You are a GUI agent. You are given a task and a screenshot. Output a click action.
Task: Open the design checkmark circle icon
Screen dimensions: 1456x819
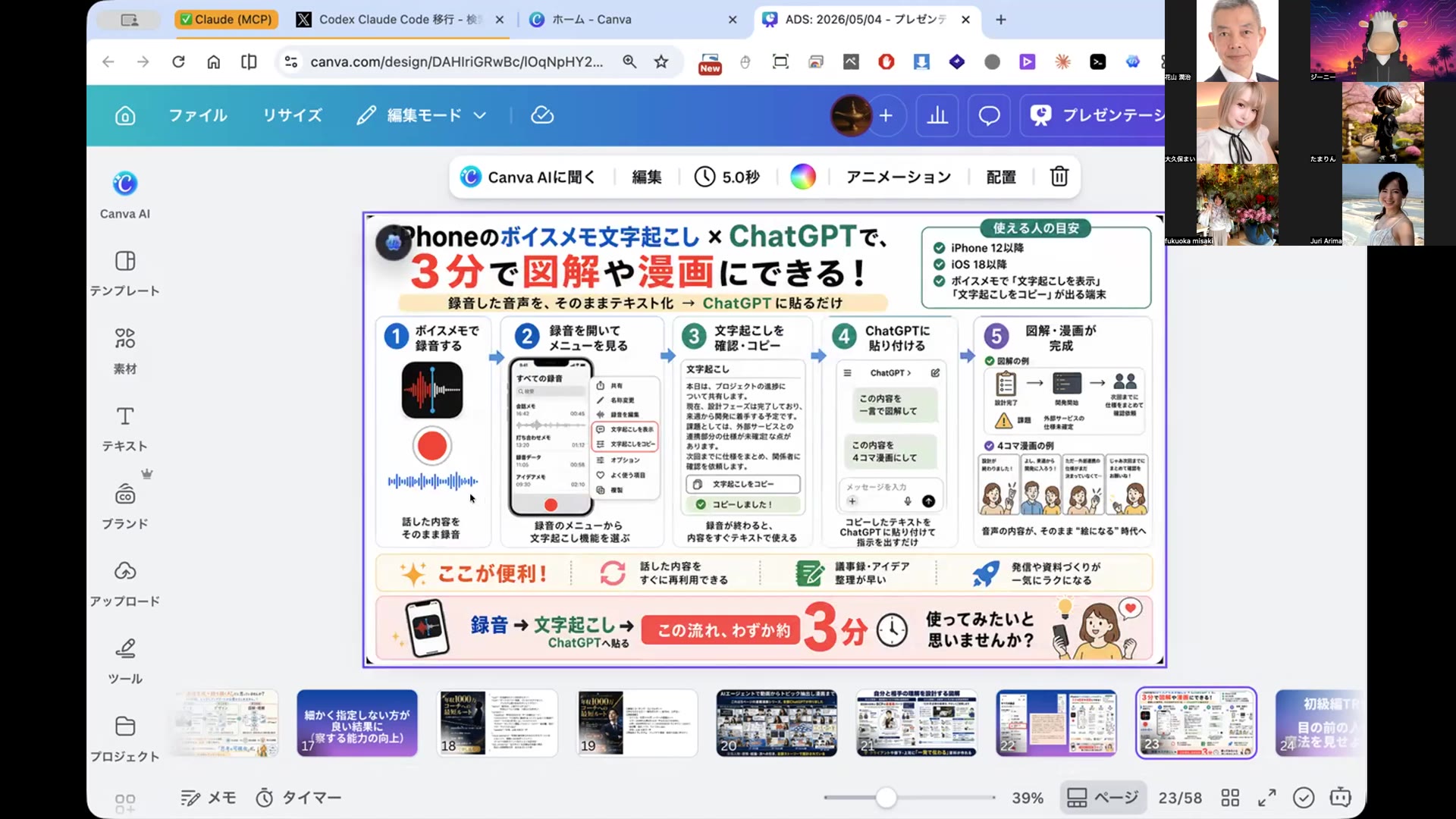pos(1304,798)
